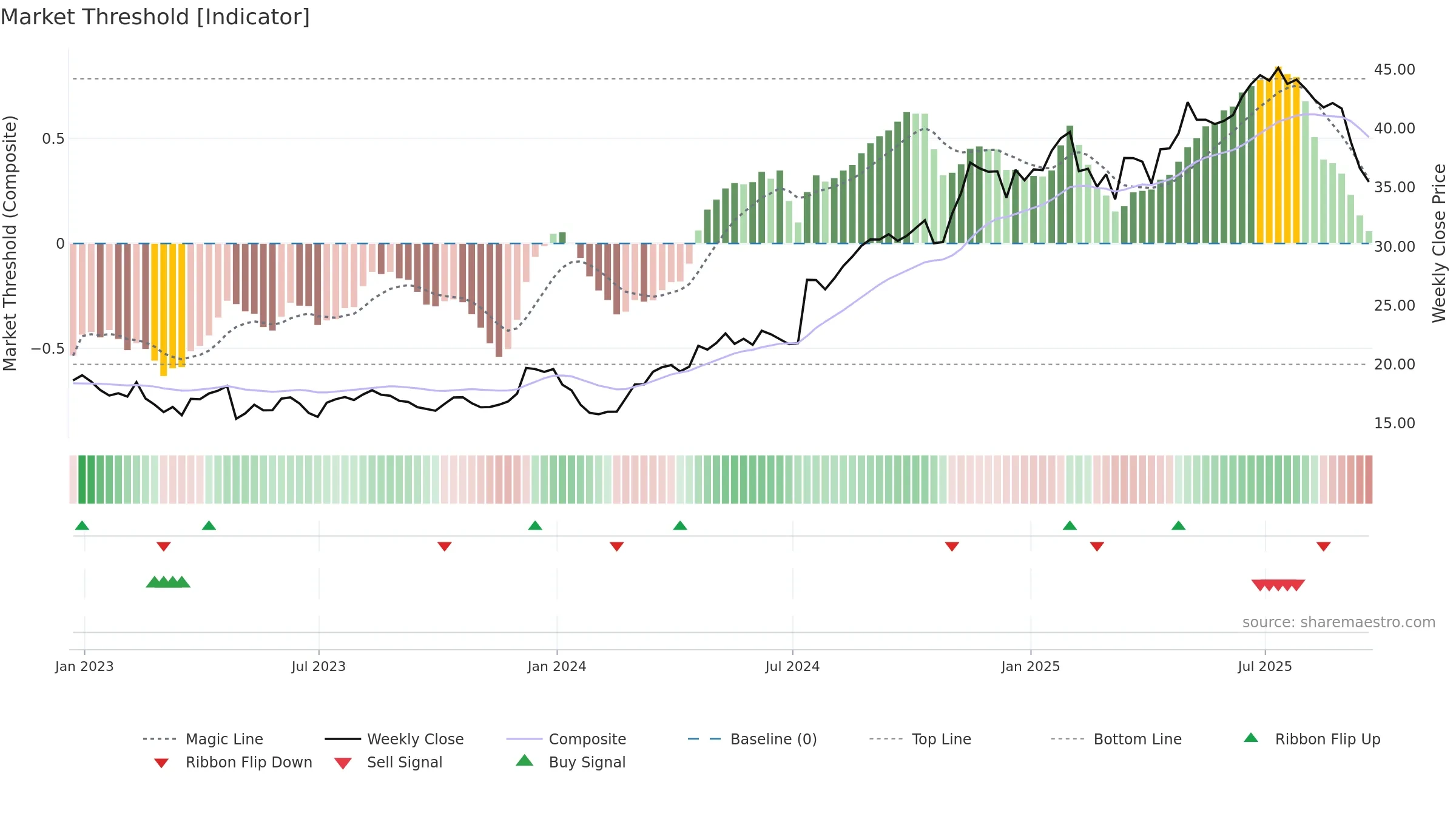Click the 20.00 price axis label
Viewport: 1456px width, 819px height.
[1394, 365]
